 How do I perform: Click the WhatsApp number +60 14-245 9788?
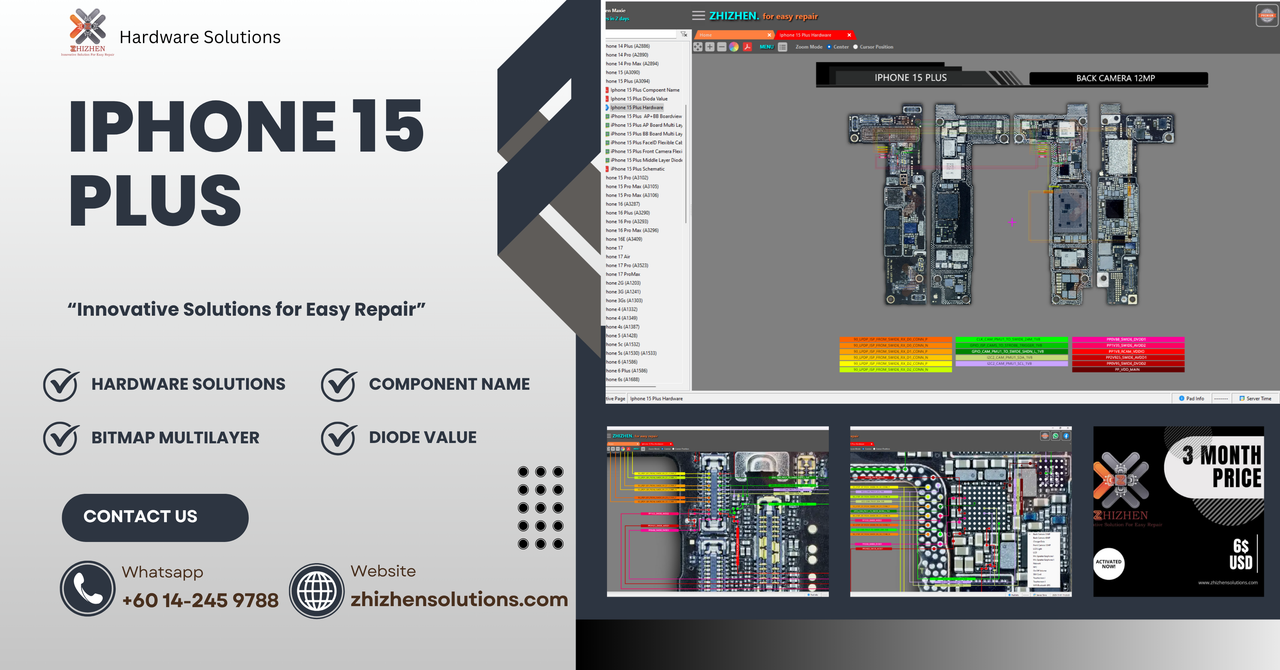tap(200, 601)
